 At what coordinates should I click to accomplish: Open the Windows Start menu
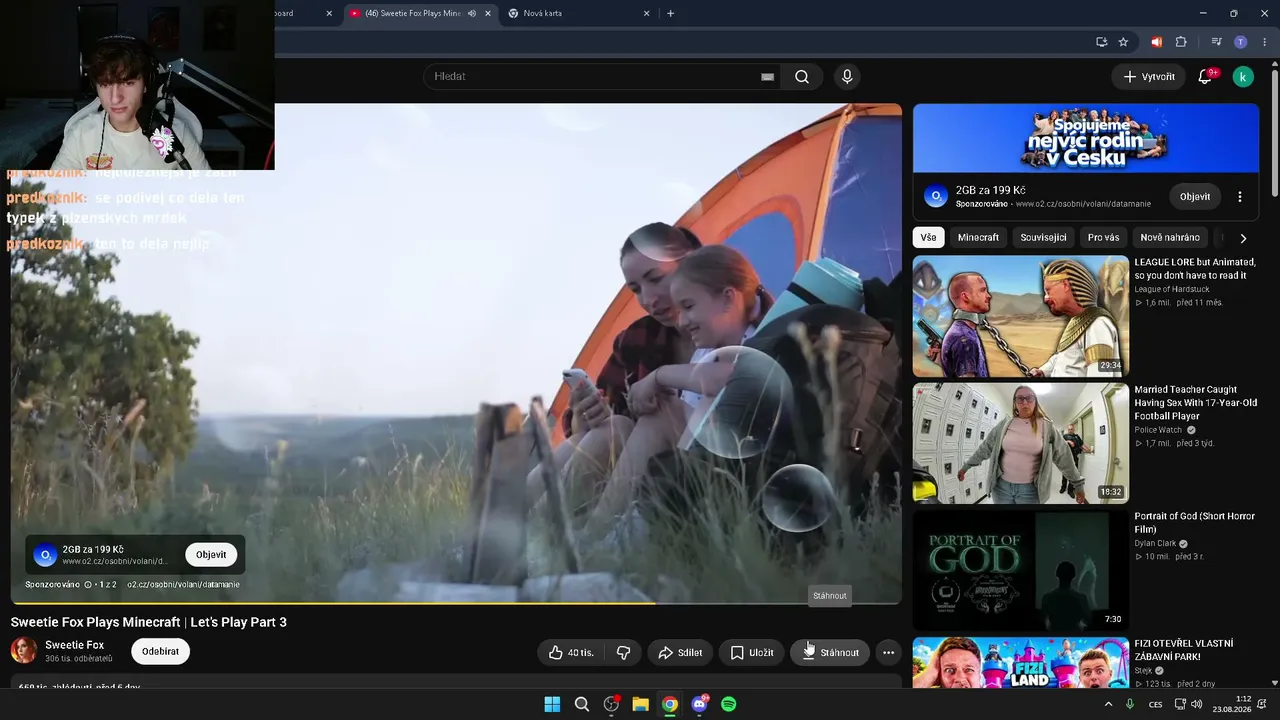552,704
